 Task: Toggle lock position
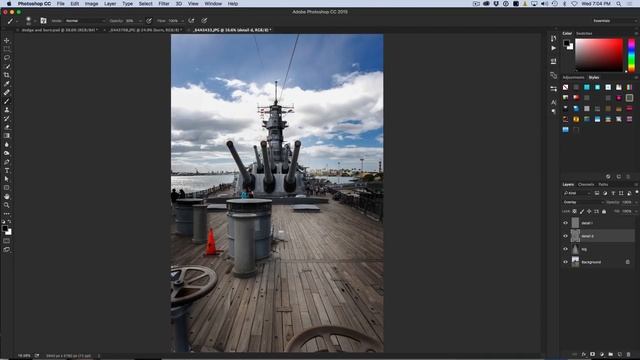pos(589,211)
